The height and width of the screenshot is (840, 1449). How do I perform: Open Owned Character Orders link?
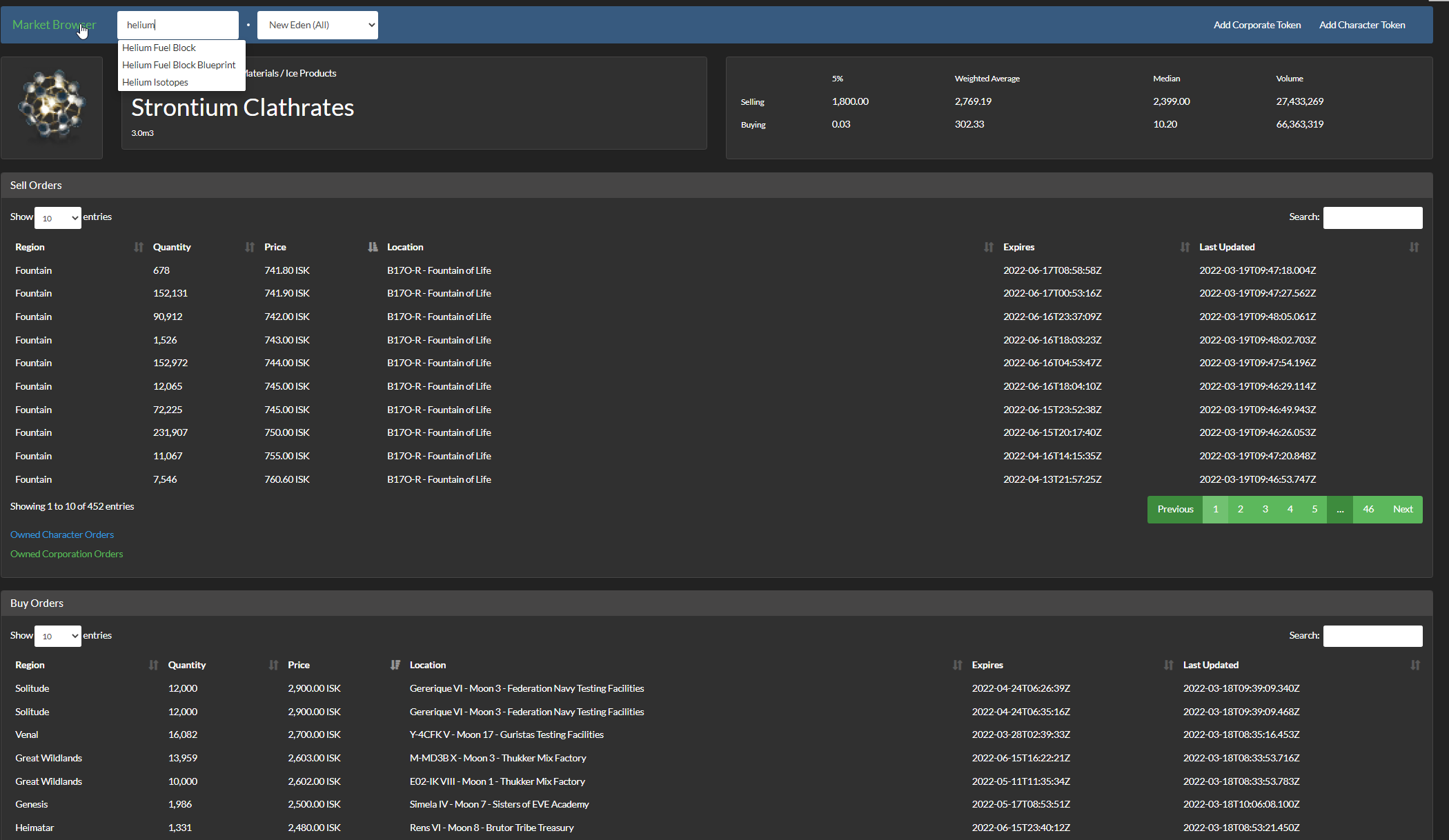point(62,534)
